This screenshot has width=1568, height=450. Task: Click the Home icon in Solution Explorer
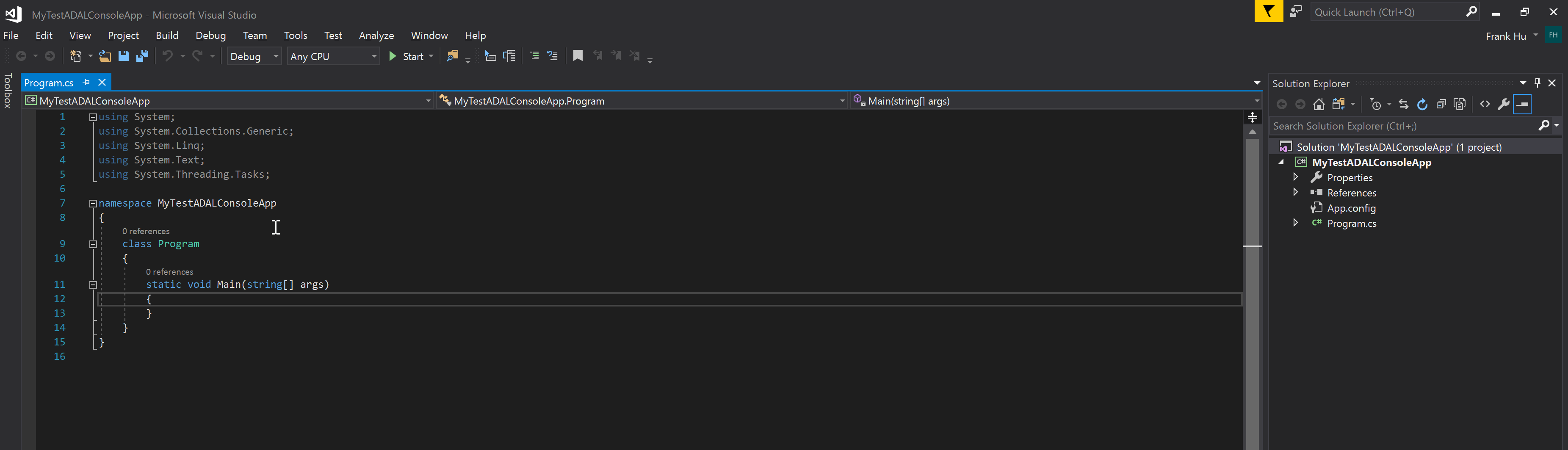1319,104
